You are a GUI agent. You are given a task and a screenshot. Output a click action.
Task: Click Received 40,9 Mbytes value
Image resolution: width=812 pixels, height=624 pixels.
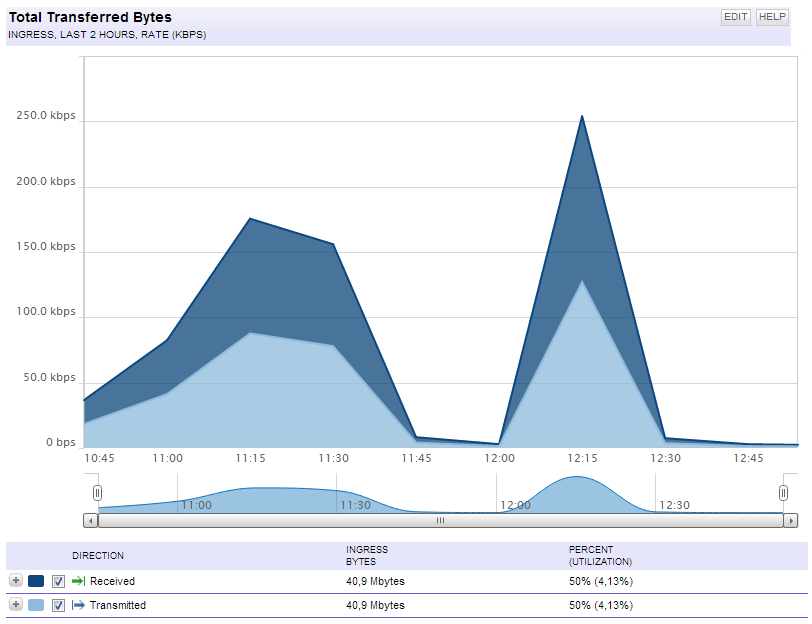coord(375,581)
